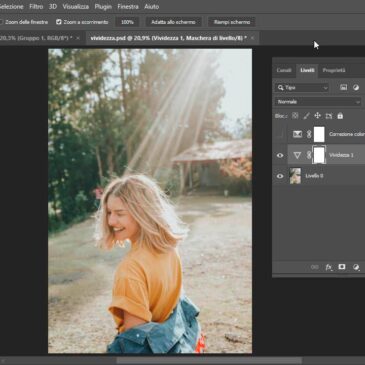The width and height of the screenshot is (365, 365).
Task: Switch to the Gruppo 1 document tab
Action: (x=36, y=38)
